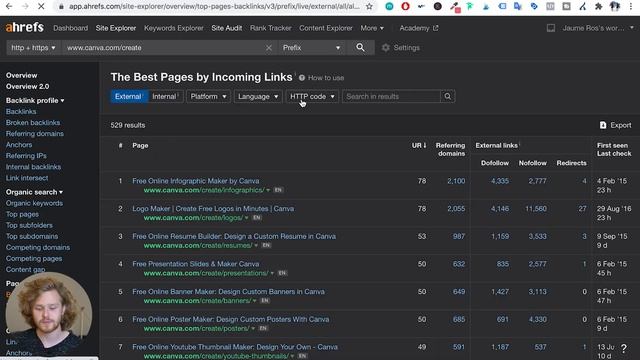Viewport: 640px width, 360px height.
Task: Open Top pages in sidebar
Action: pyautogui.click(x=22, y=214)
